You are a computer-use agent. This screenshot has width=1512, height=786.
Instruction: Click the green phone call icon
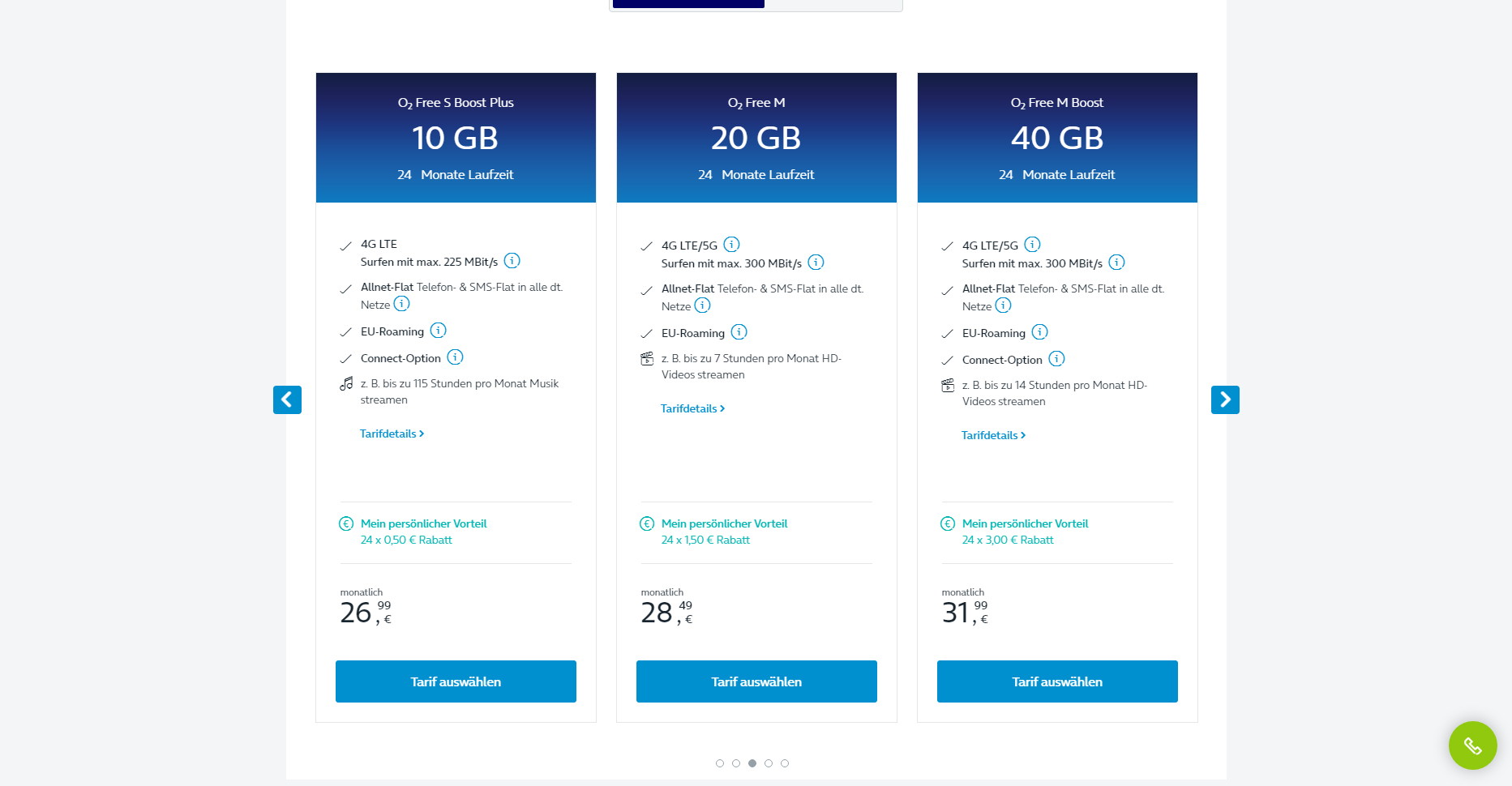click(x=1472, y=745)
